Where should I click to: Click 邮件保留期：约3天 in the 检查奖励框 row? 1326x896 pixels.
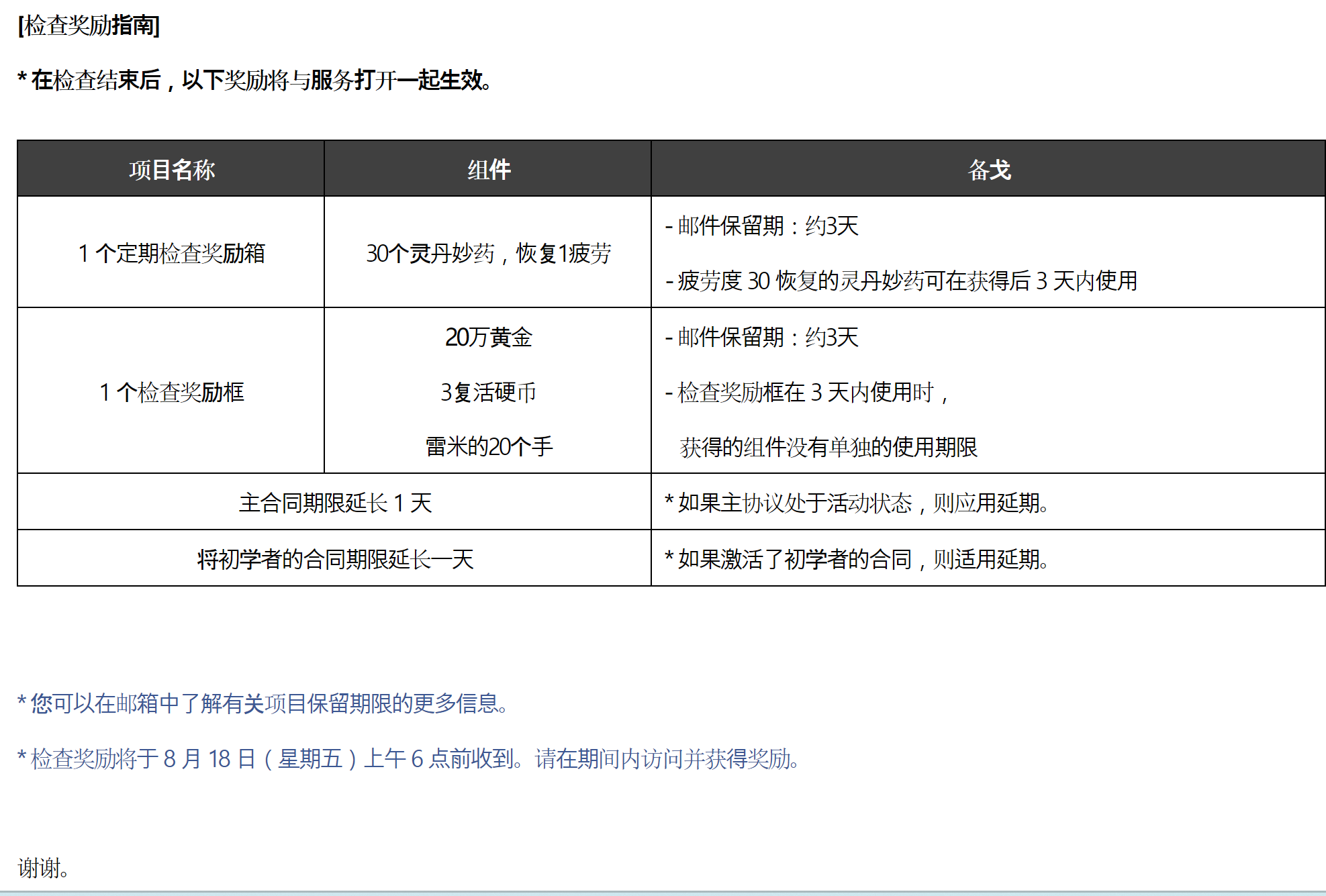(761, 337)
